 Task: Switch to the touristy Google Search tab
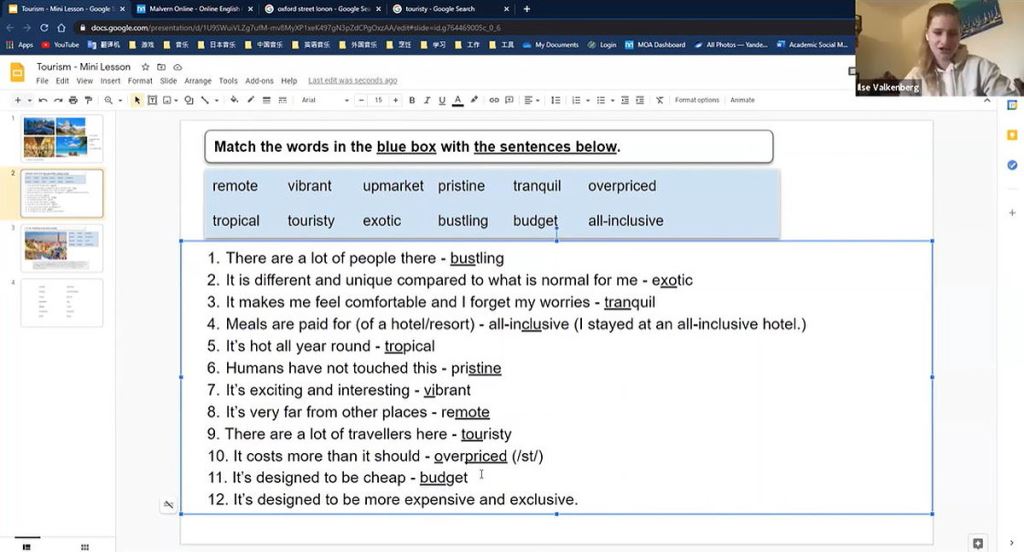451,9
